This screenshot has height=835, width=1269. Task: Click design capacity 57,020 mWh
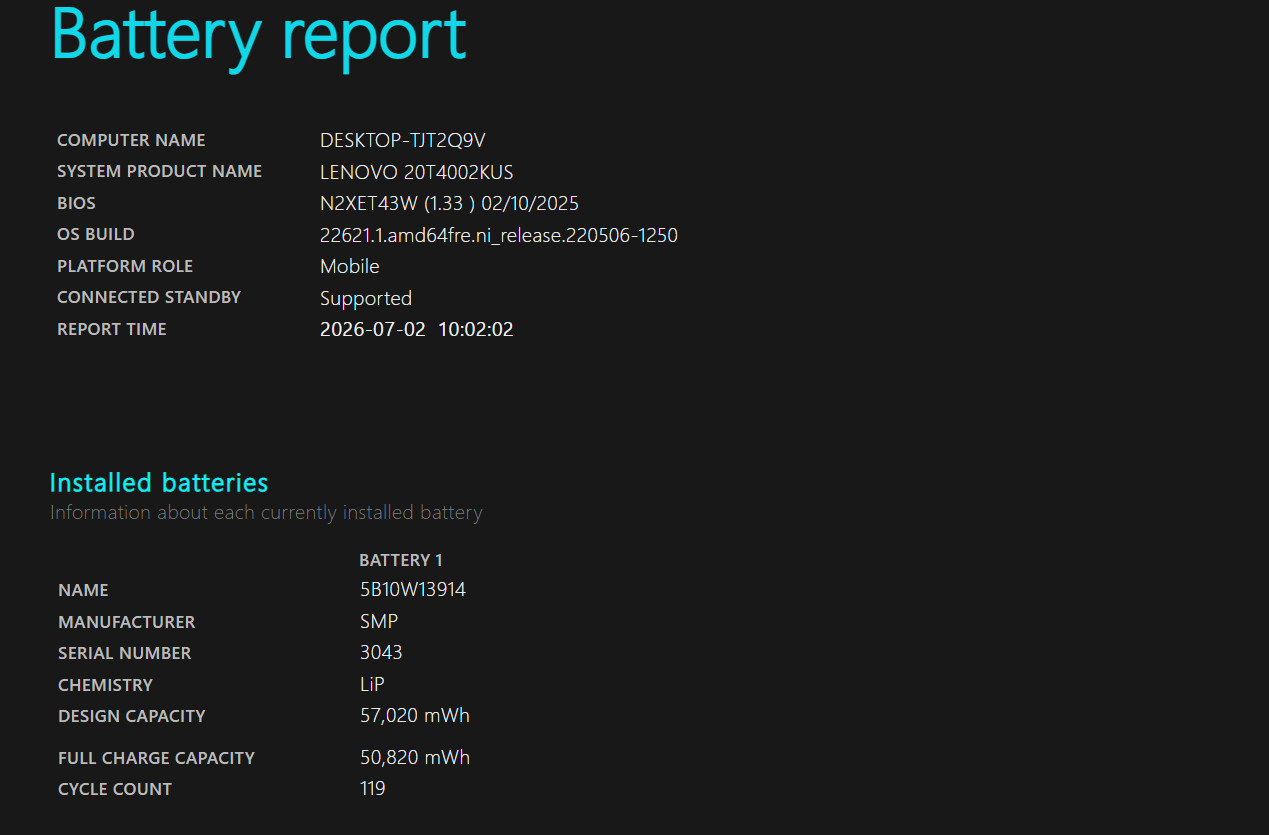pyautogui.click(x=415, y=716)
